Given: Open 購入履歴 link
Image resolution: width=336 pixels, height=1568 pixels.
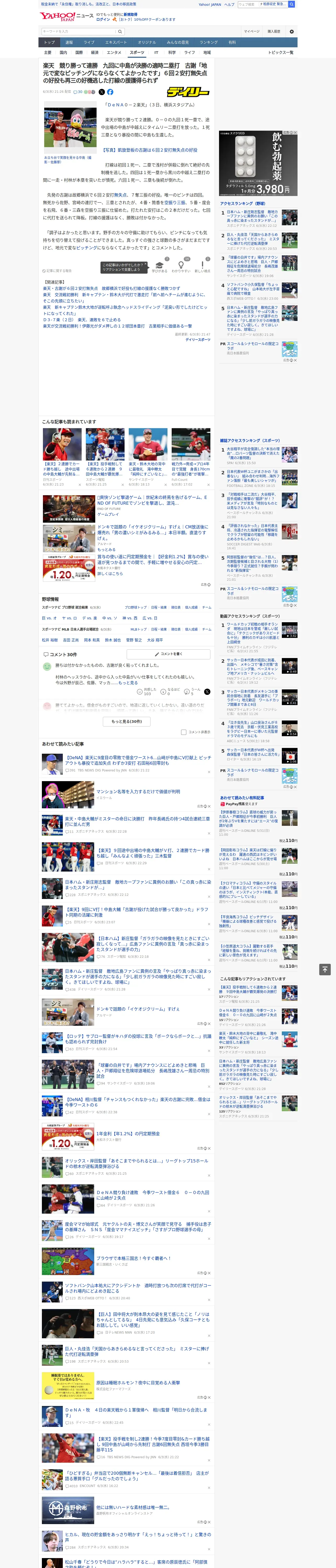Looking at the screenshot, I should (x=274, y=32).
